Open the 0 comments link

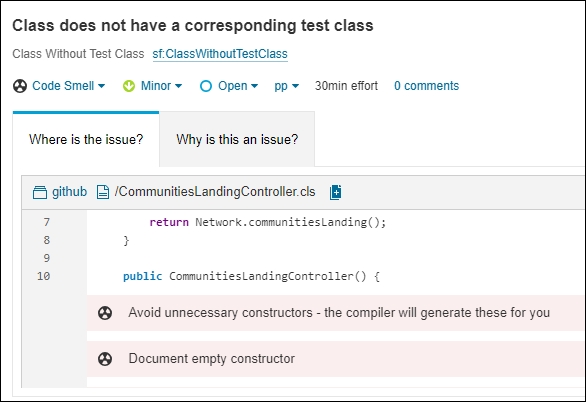coord(426,86)
